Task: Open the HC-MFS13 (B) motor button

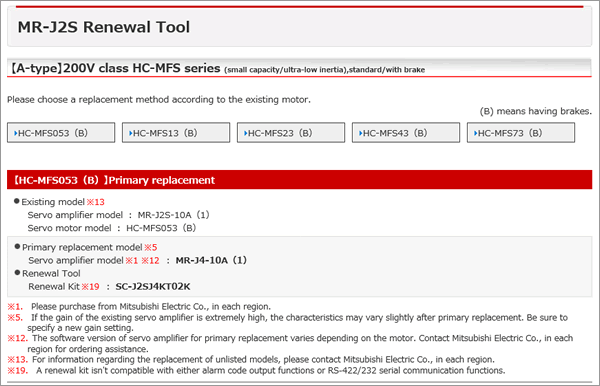Action: coord(176,133)
